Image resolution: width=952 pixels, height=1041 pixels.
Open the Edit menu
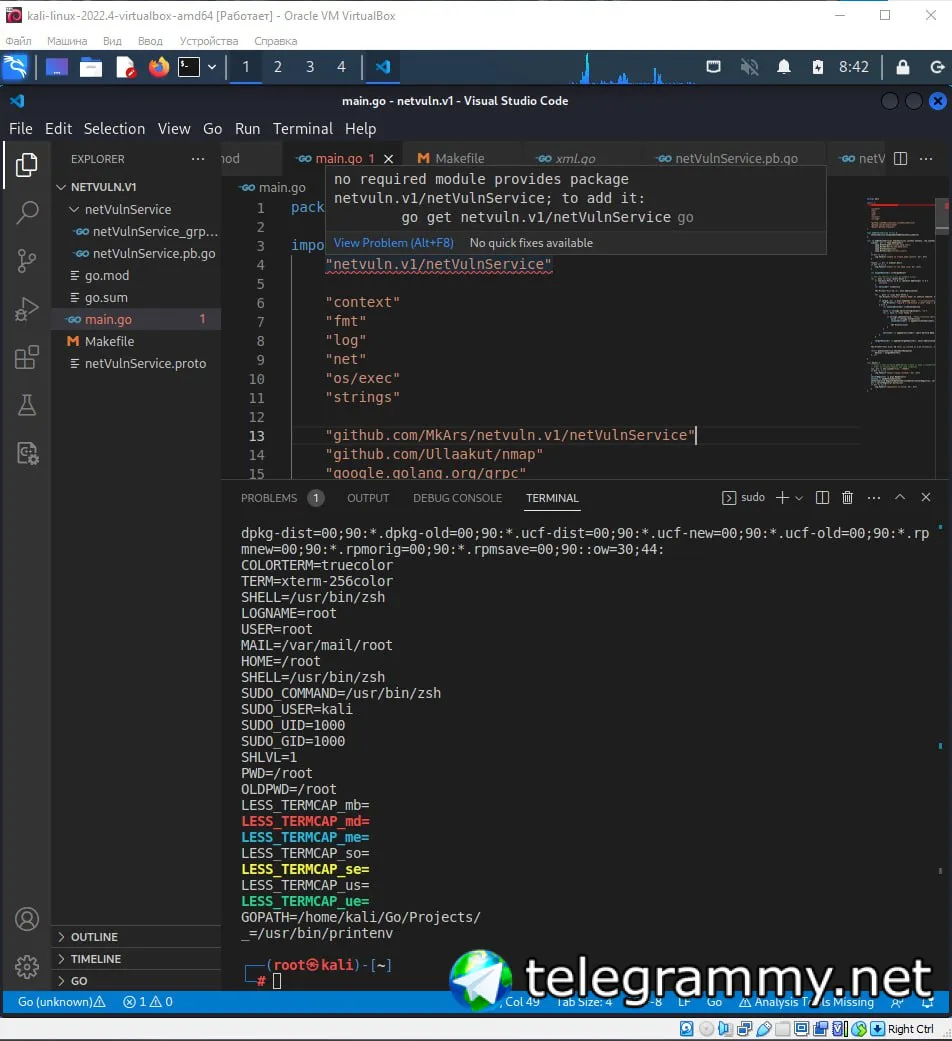(x=58, y=129)
